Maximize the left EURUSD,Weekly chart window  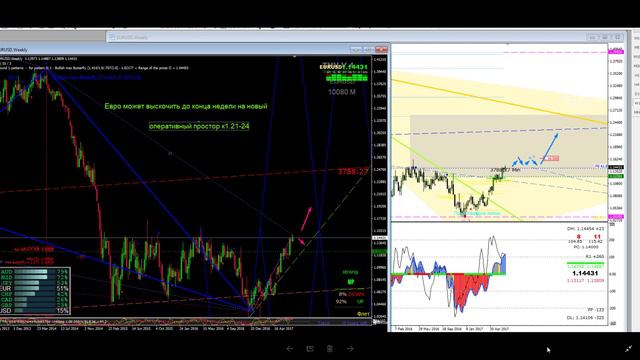click(369, 49)
